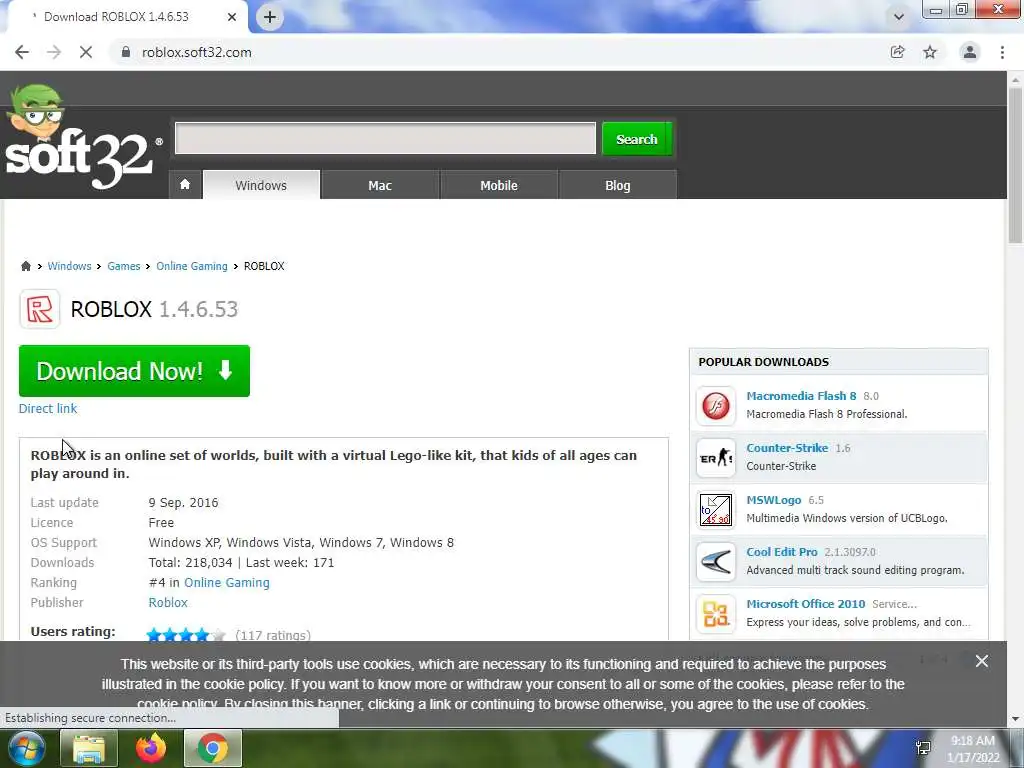
Task: Open Microsoft Office 2010 link
Action: [806, 604]
